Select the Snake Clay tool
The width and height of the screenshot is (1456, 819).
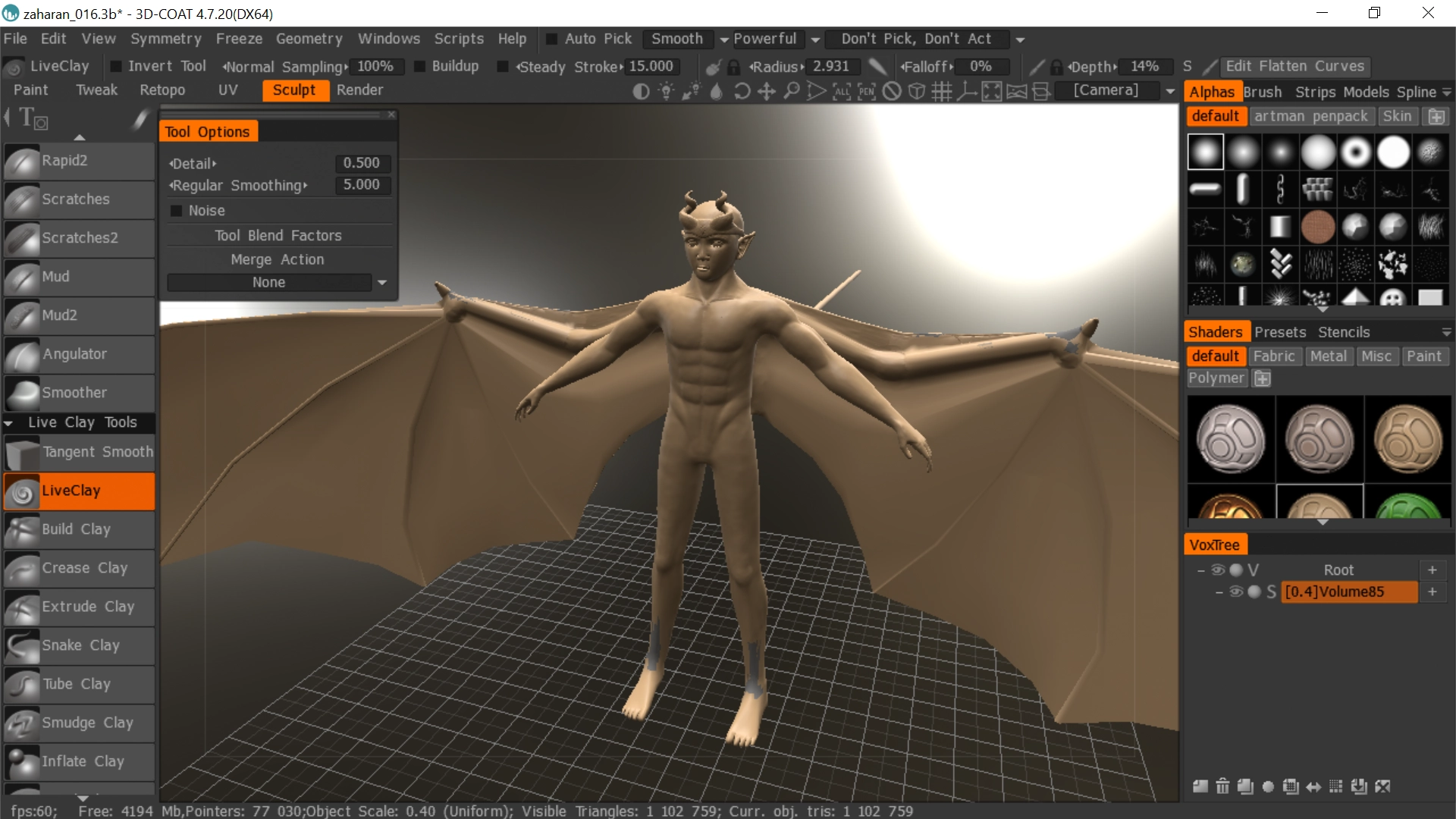pos(80,645)
